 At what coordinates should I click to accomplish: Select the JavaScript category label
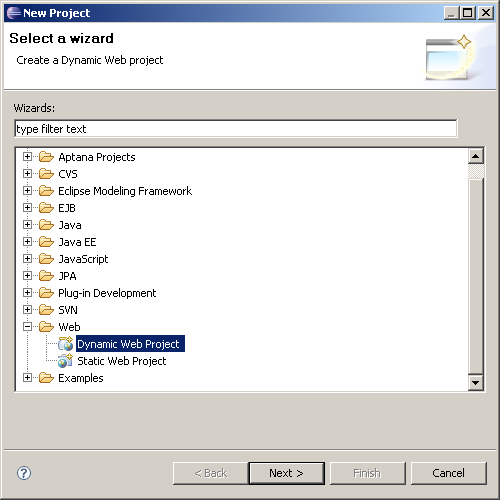83,259
